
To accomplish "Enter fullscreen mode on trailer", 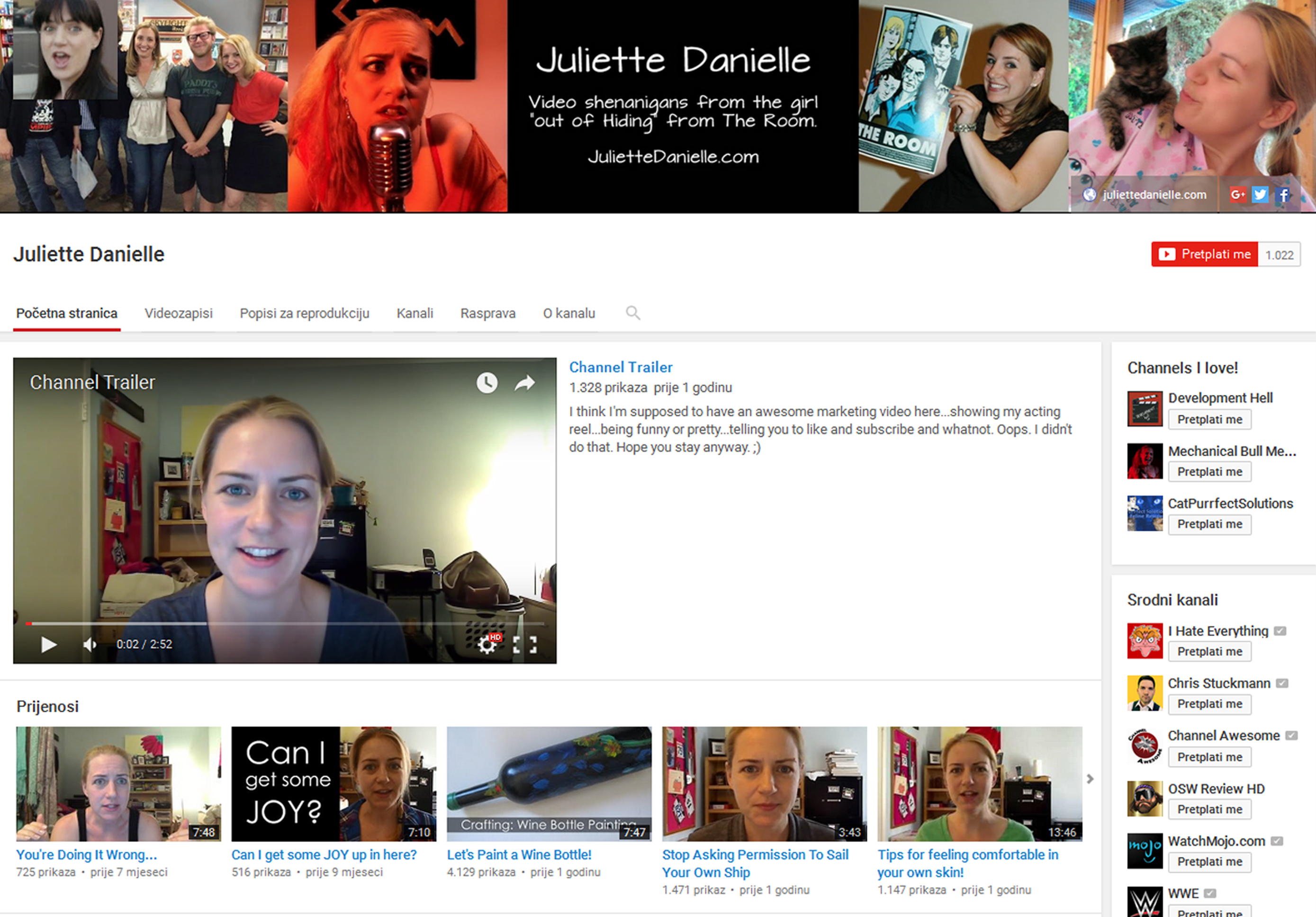I will click(524, 645).
